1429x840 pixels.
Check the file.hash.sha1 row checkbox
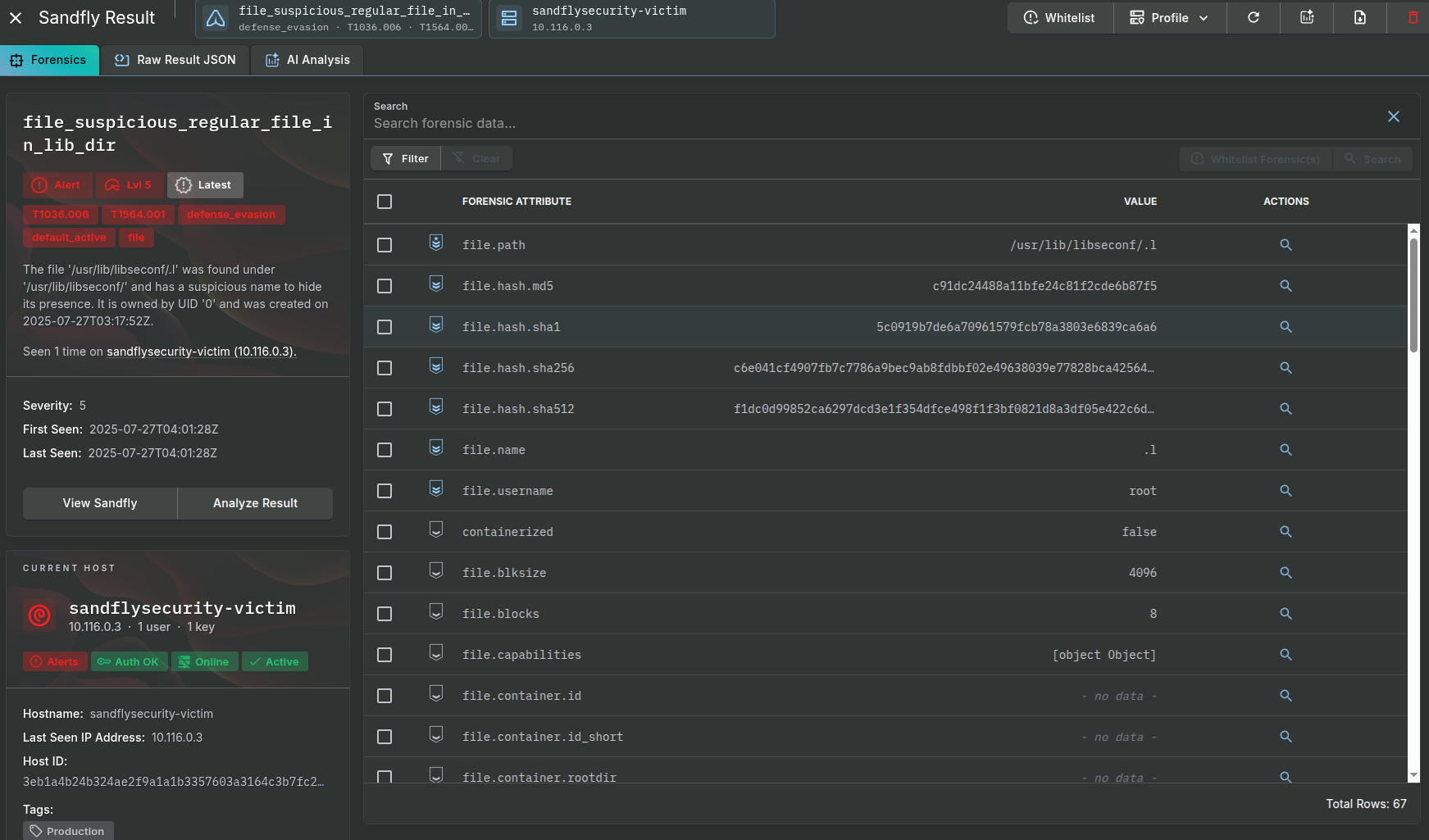[384, 326]
